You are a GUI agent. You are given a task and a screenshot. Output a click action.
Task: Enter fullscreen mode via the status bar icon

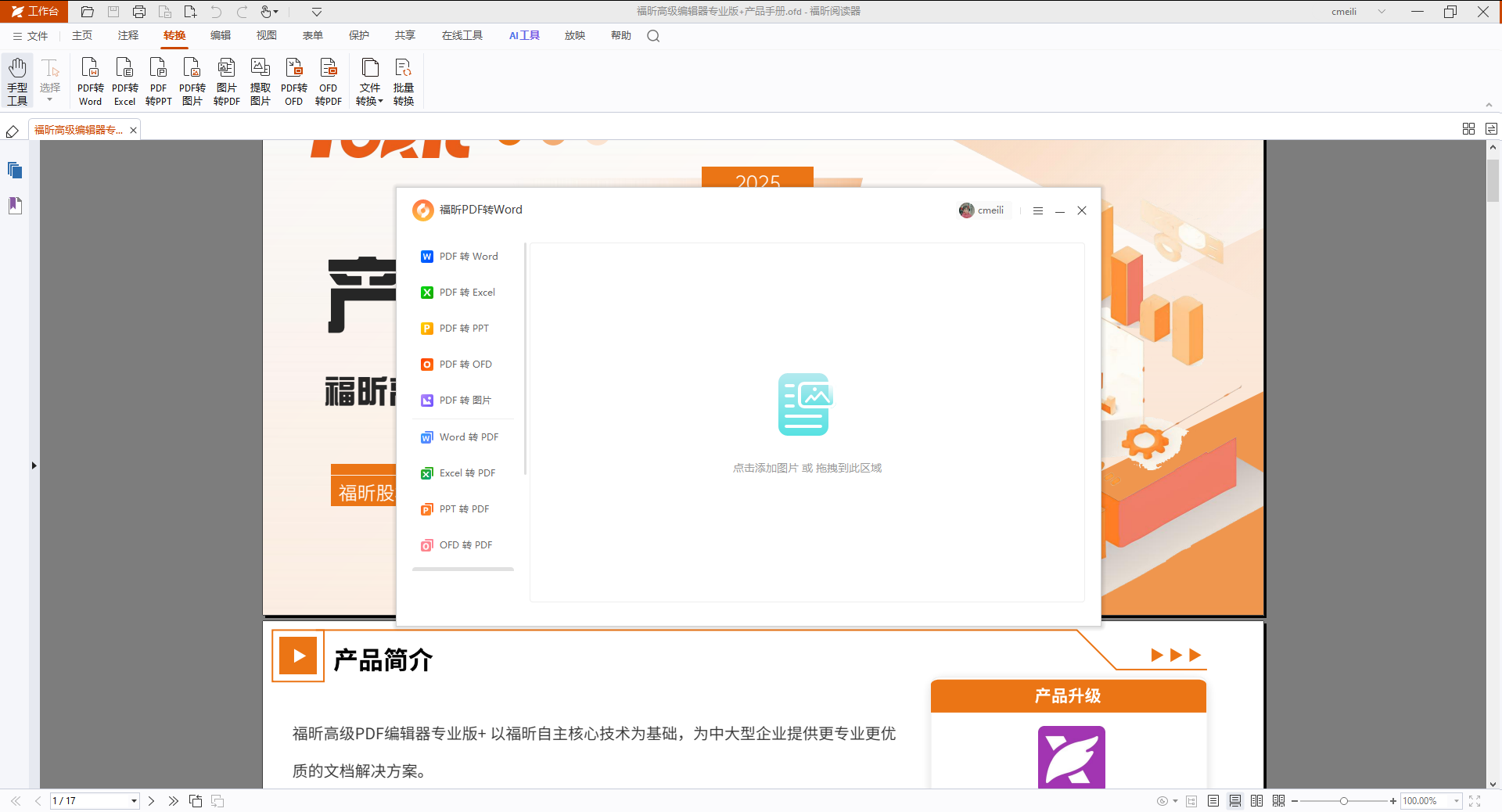point(1475,801)
